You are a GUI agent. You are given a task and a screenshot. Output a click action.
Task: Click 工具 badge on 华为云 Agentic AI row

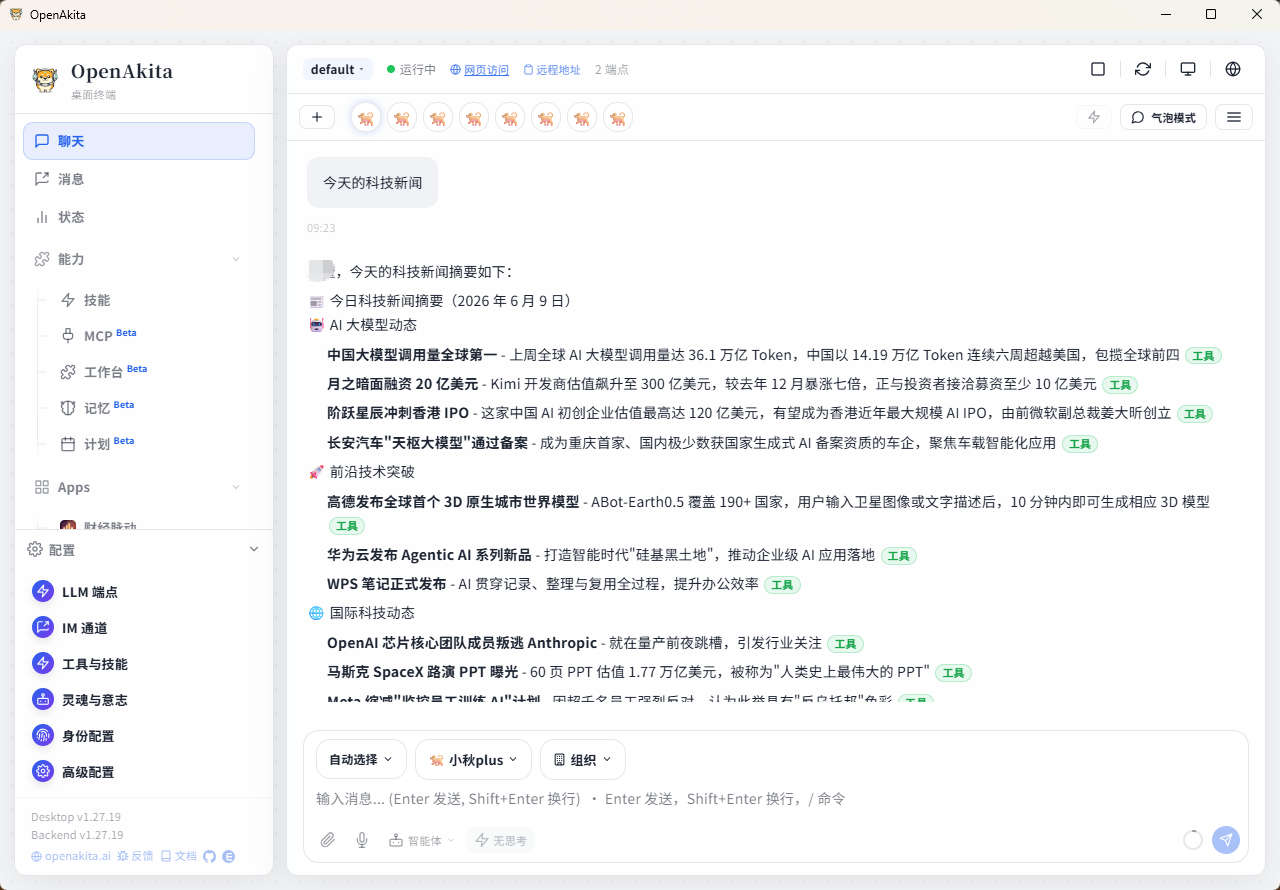click(x=898, y=556)
